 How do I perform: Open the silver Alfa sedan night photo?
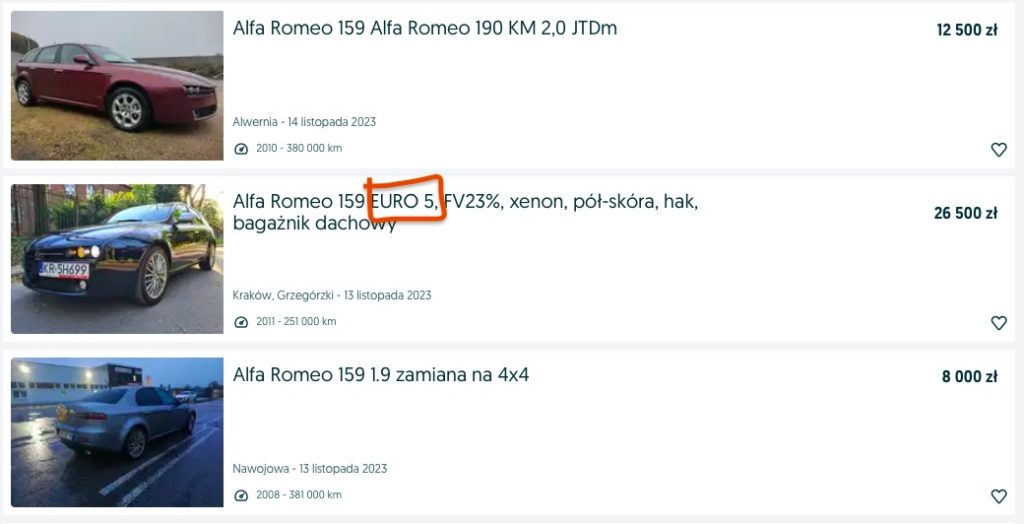(x=117, y=432)
